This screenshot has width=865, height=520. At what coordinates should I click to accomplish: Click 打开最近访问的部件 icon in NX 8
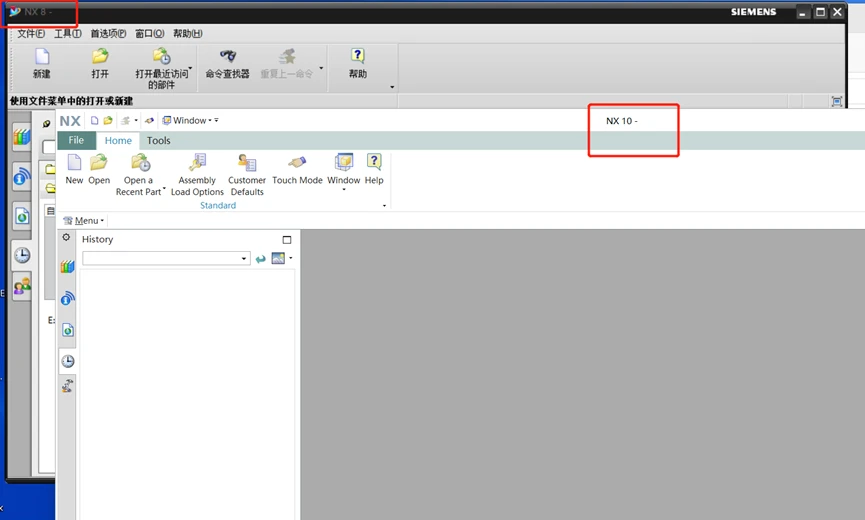tap(162, 56)
